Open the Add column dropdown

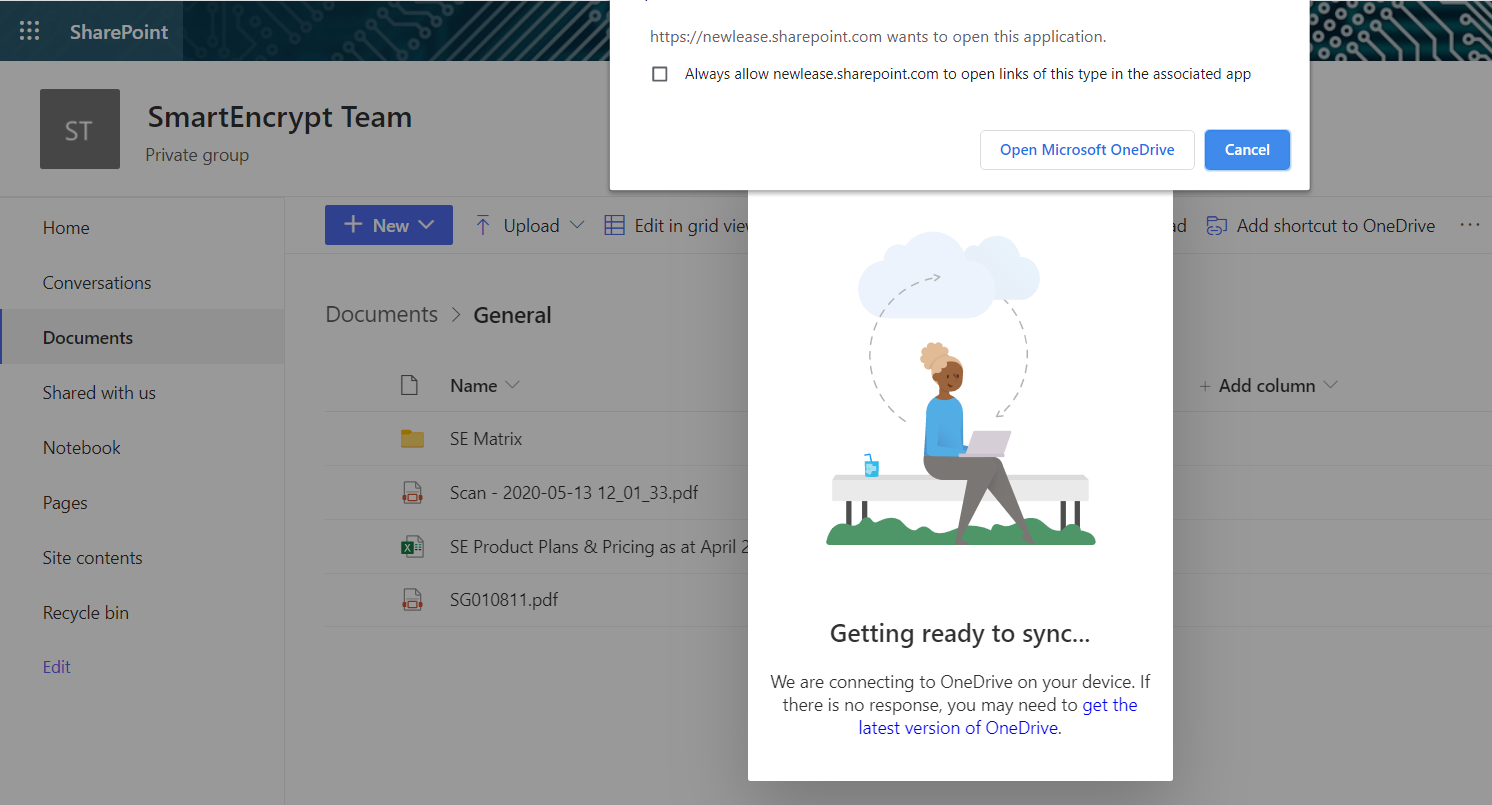[1269, 386]
